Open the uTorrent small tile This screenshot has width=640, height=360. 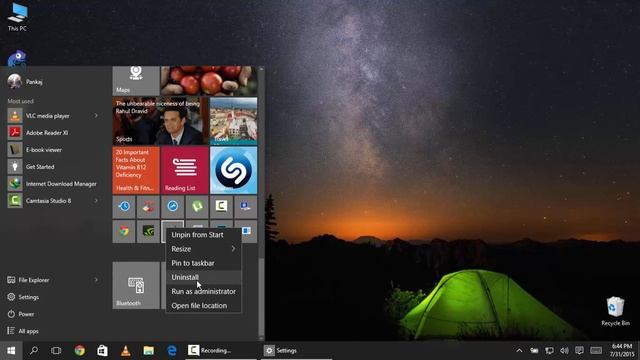197,207
